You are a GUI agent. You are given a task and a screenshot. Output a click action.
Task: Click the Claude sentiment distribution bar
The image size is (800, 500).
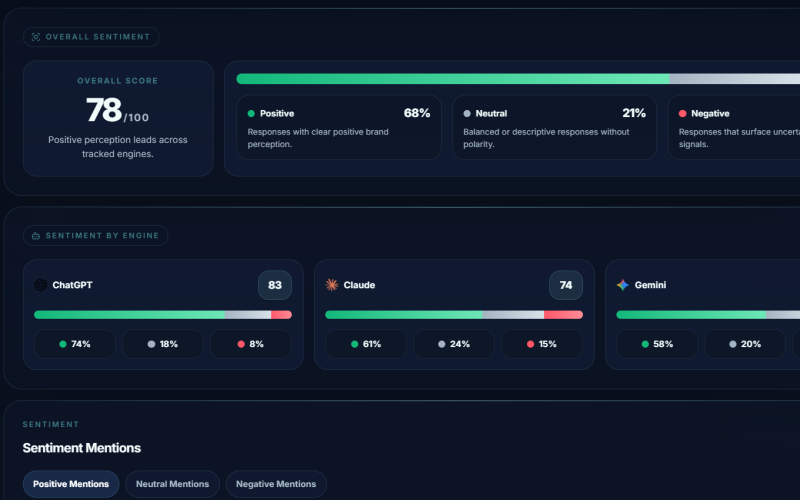pyautogui.click(x=454, y=315)
